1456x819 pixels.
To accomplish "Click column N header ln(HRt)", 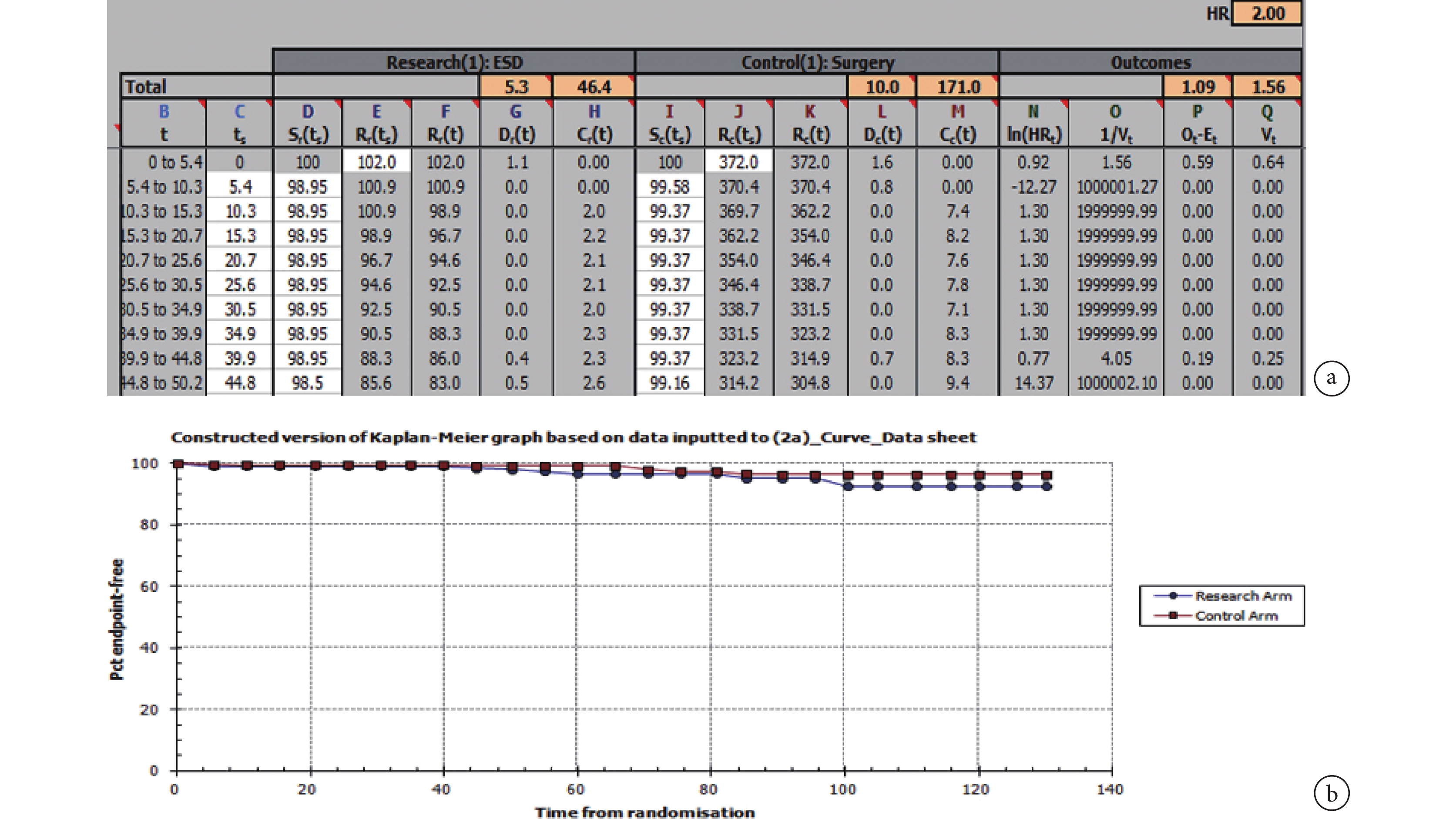I will pos(1034,123).
